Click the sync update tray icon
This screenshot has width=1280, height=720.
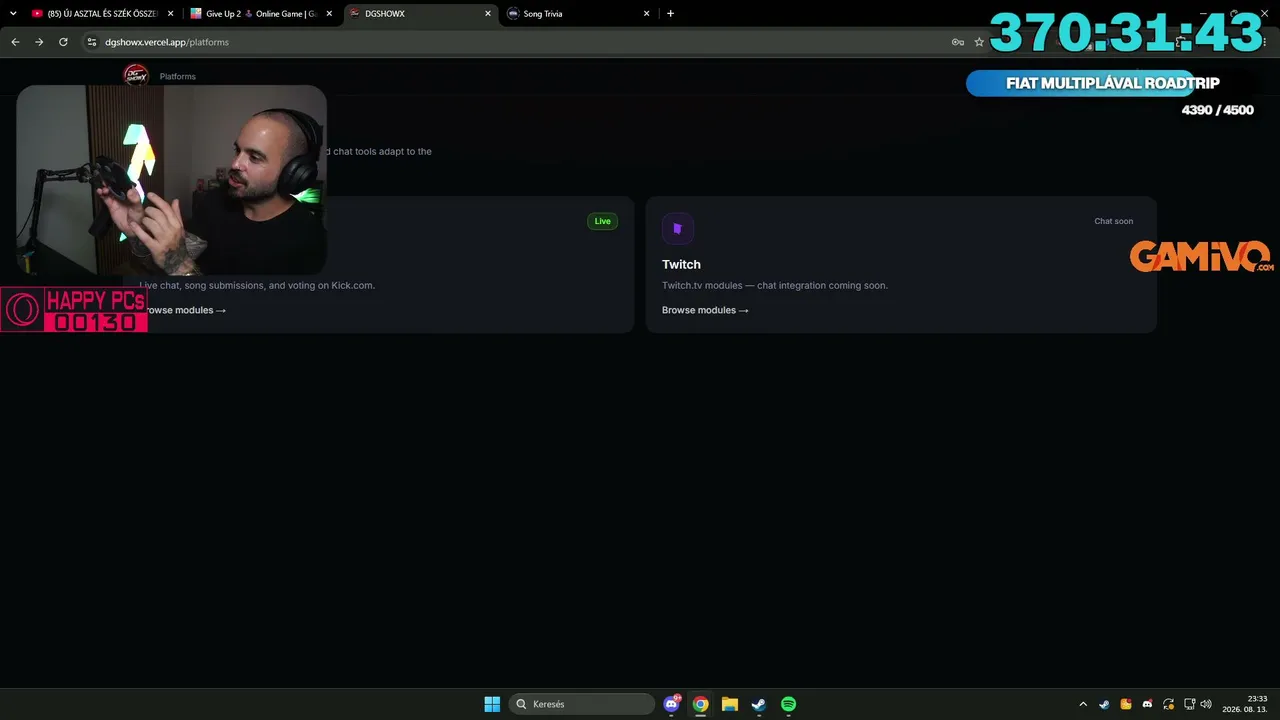(1168, 704)
